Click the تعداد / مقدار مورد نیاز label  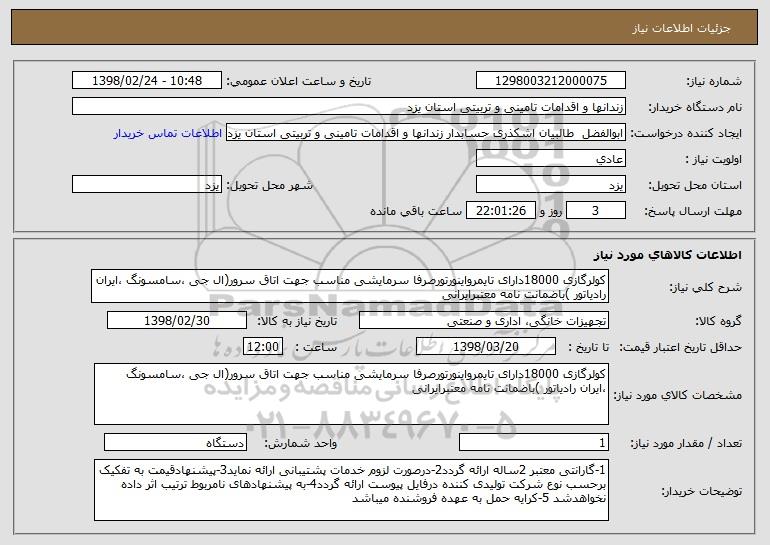pos(686,444)
